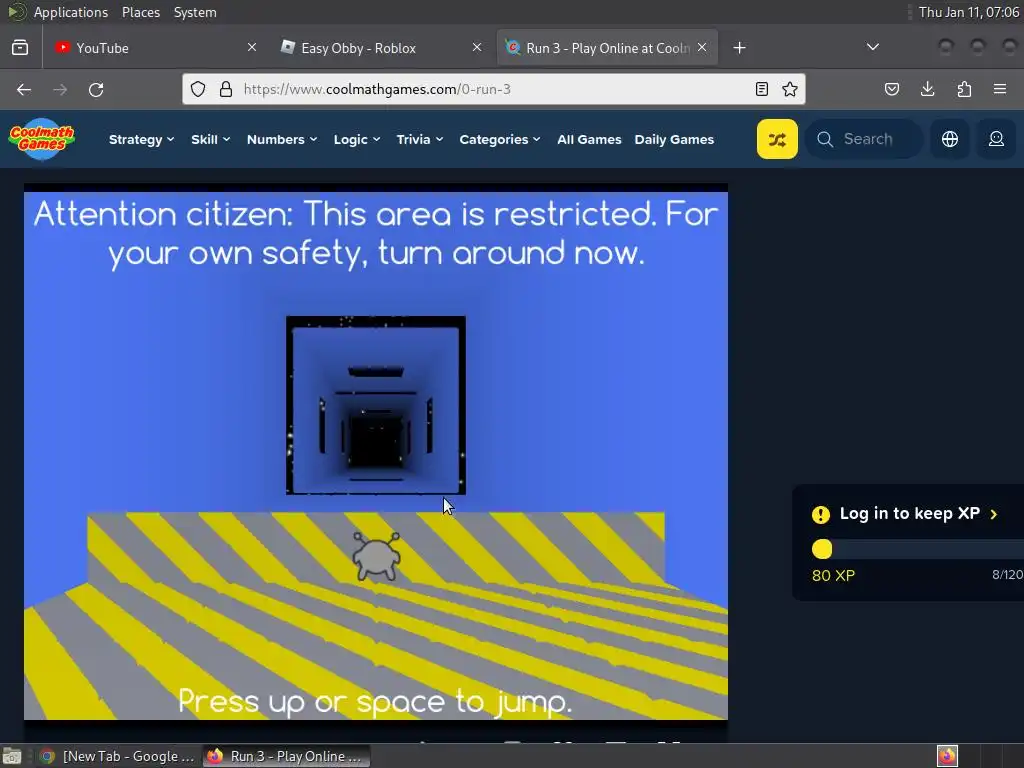Image resolution: width=1024 pixels, height=768 pixels.
Task: Click the 'Press up or space to jump' text
Action: pos(375,703)
